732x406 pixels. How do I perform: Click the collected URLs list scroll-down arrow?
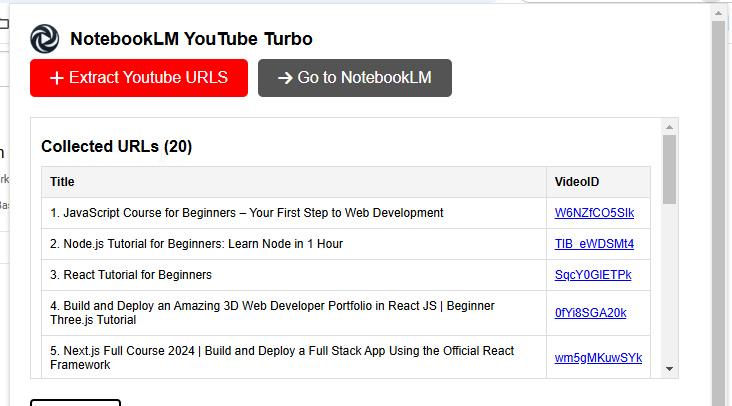[x=669, y=369]
